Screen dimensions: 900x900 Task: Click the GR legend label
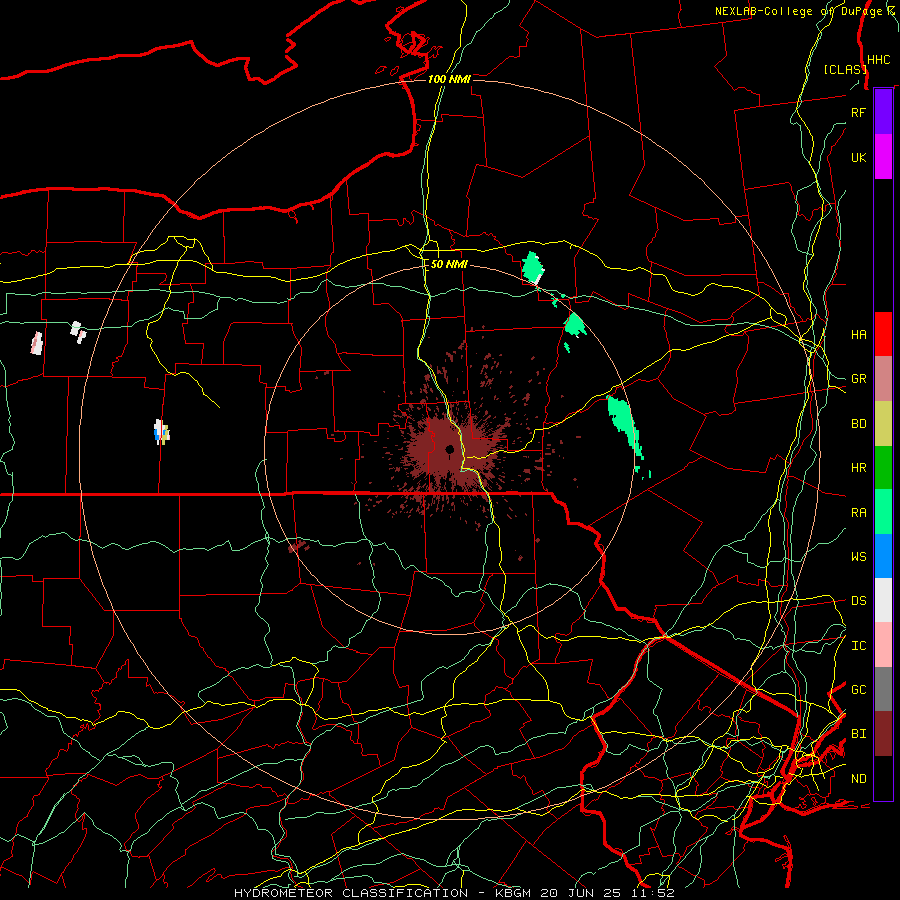[x=858, y=379]
